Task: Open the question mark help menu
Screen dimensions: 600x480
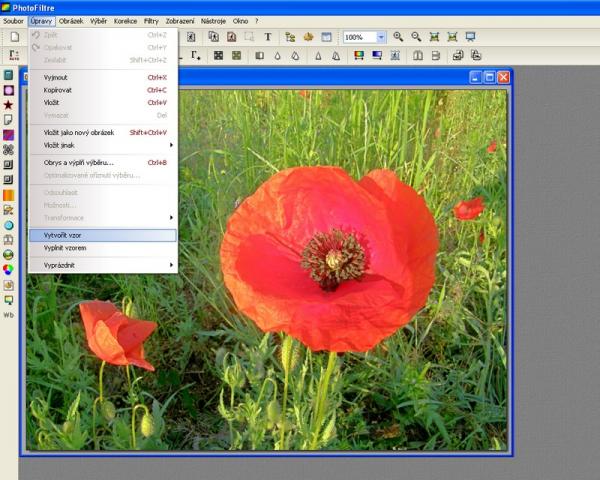Action: pos(257,21)
